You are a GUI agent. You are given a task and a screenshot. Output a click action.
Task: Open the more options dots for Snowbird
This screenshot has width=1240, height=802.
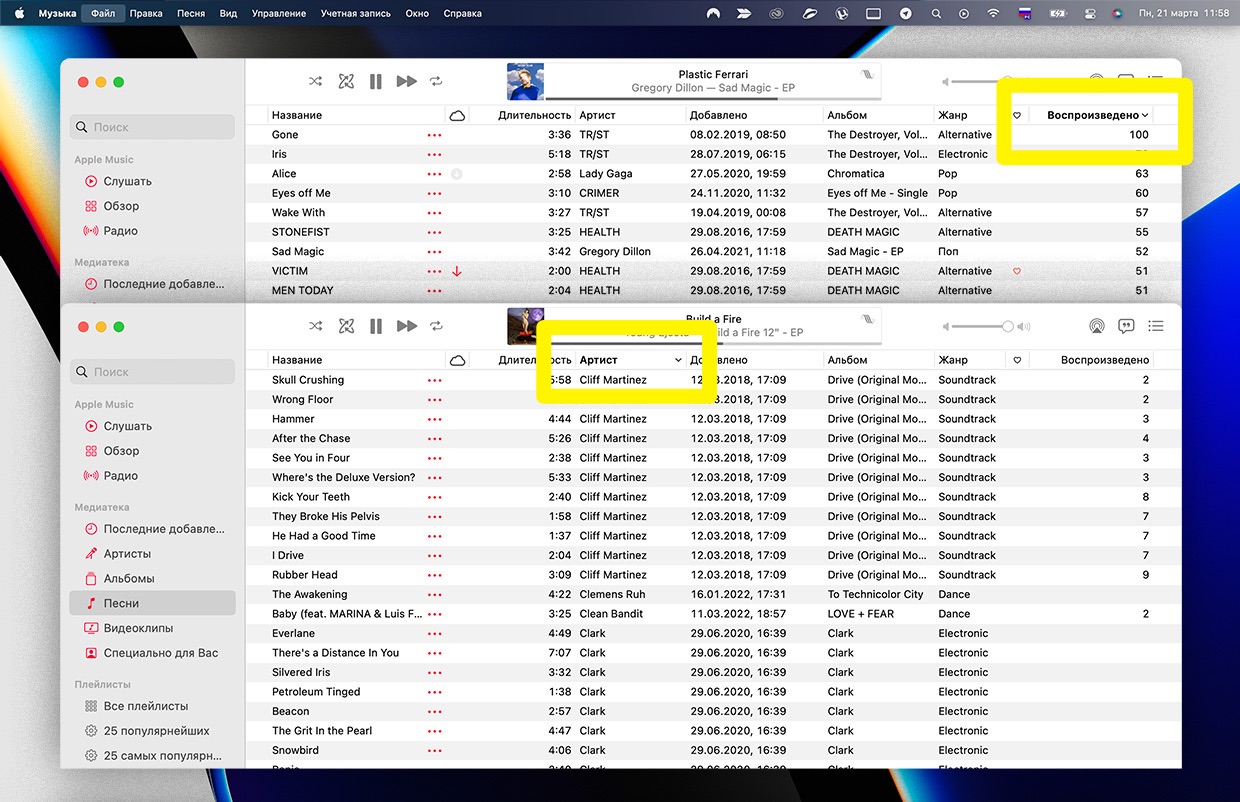[434, 751]
